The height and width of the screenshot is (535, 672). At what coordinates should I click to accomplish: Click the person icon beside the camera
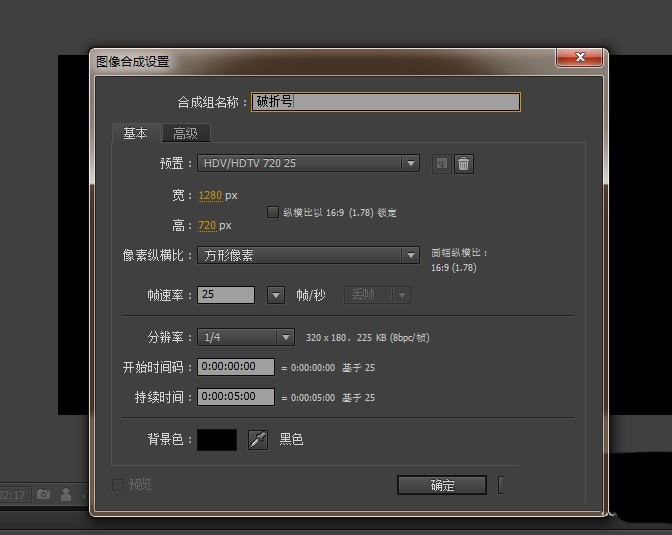click(66, 494)
